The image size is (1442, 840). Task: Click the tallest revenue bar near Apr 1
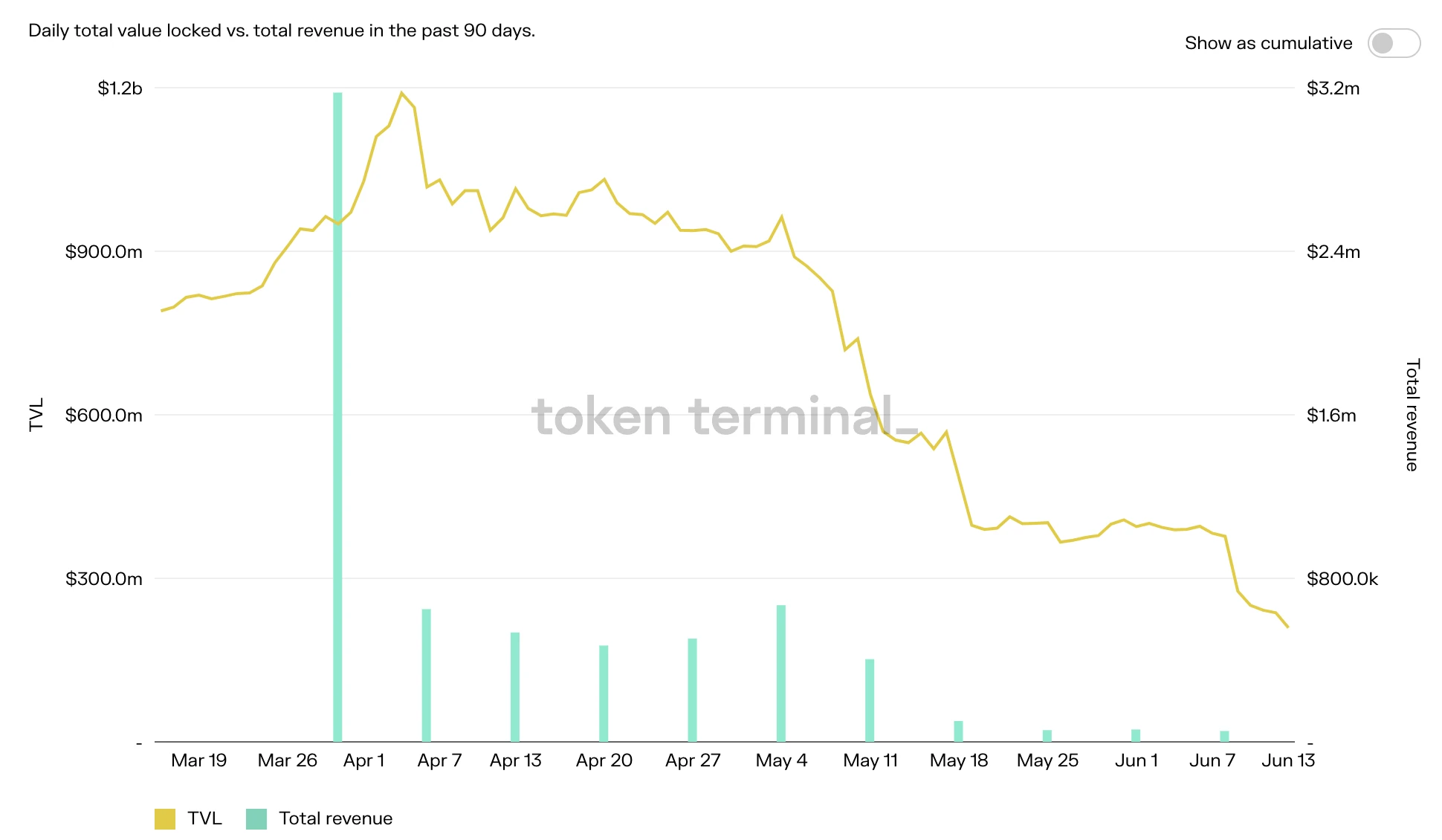pyautogui.click(x=337, y=416)
